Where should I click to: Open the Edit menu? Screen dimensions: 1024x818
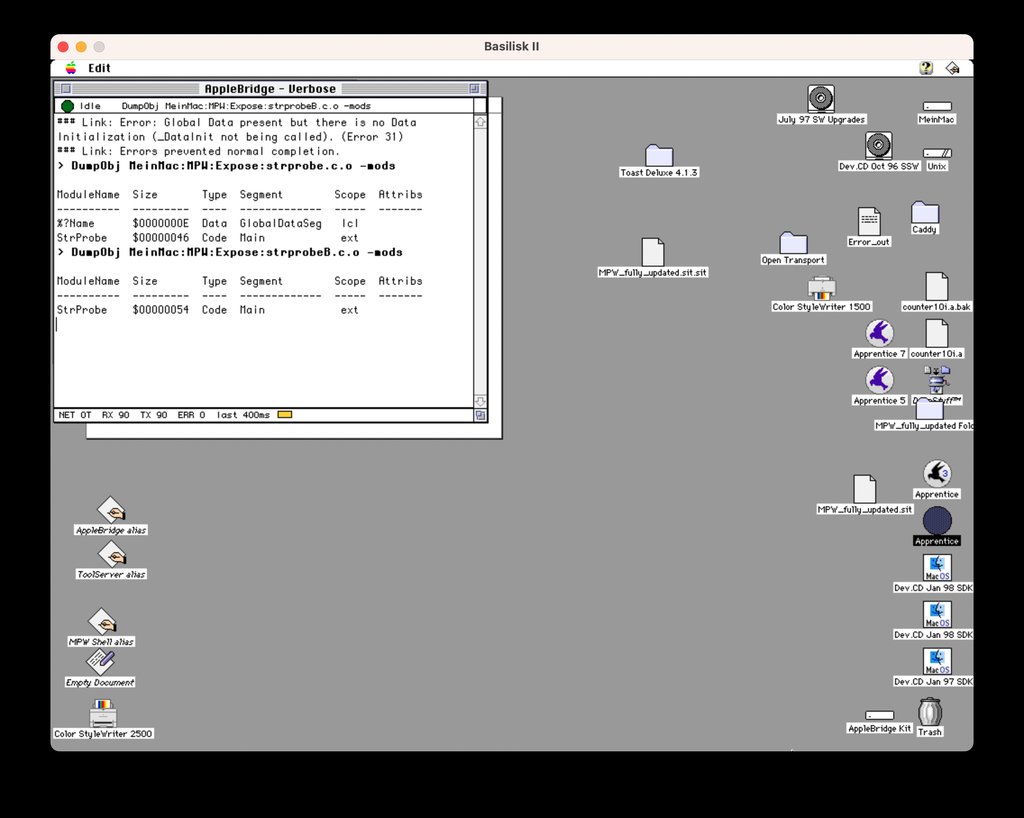coord(99,68)
